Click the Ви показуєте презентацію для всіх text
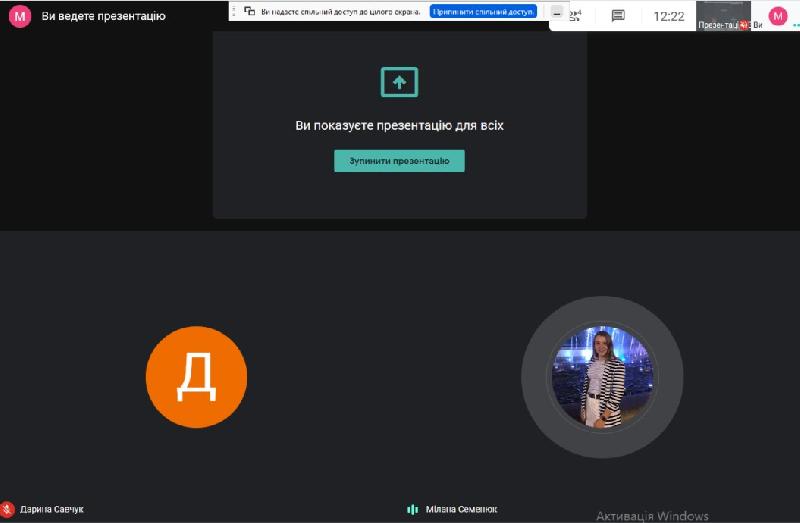The height and width of the screenshot is (523, 800). pyautogui.click(x=399, y=126)
